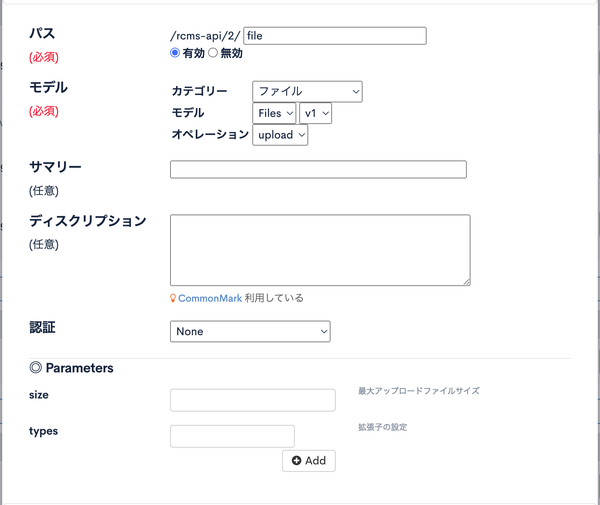Viewport: 600px width, 505px height.
Task: Open the 認証 dropdown showing None
Action: coord(250,331)
